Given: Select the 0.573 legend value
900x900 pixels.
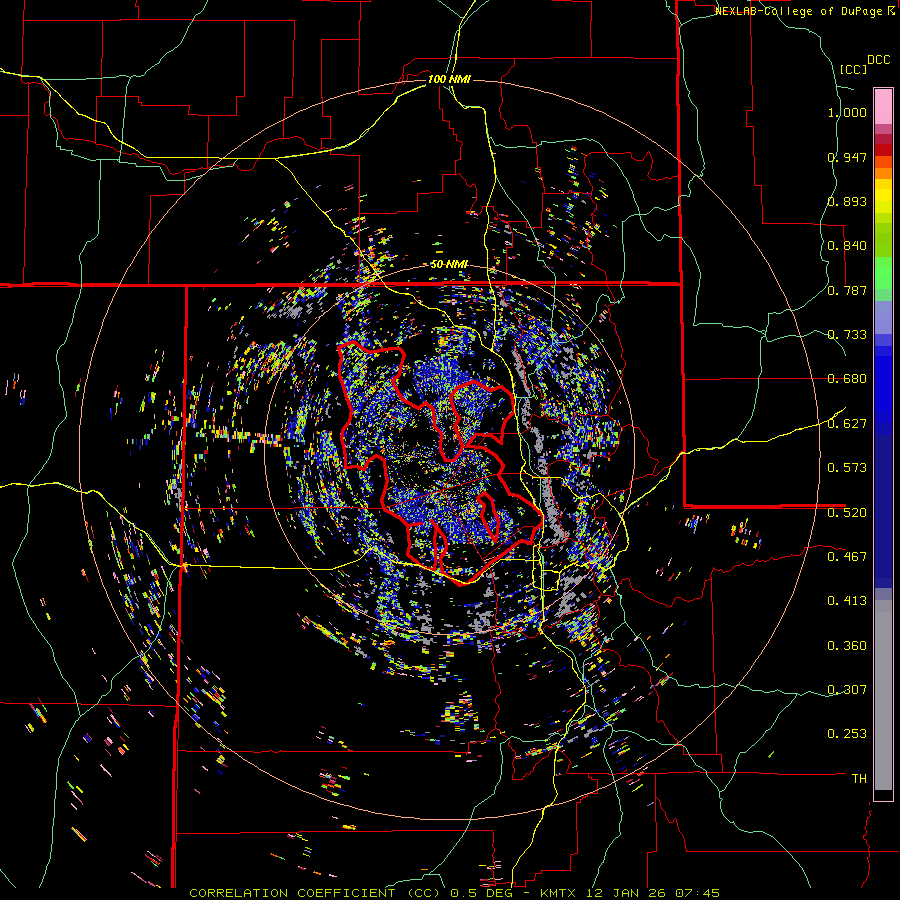Looking at the screenshot, I should [x=847, y=468].
